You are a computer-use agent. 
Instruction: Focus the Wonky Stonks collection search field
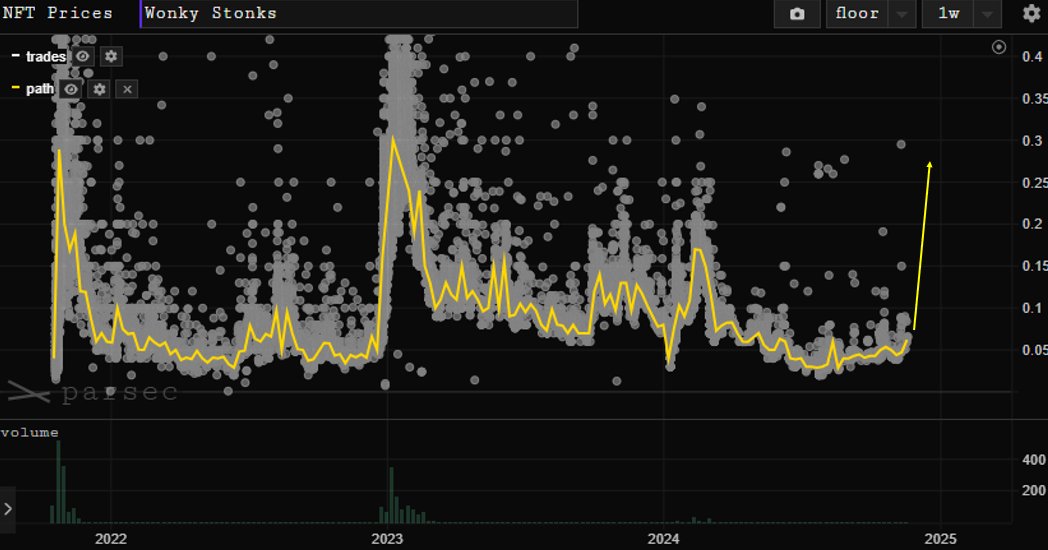pyautogui.click(x=359, y=13)
